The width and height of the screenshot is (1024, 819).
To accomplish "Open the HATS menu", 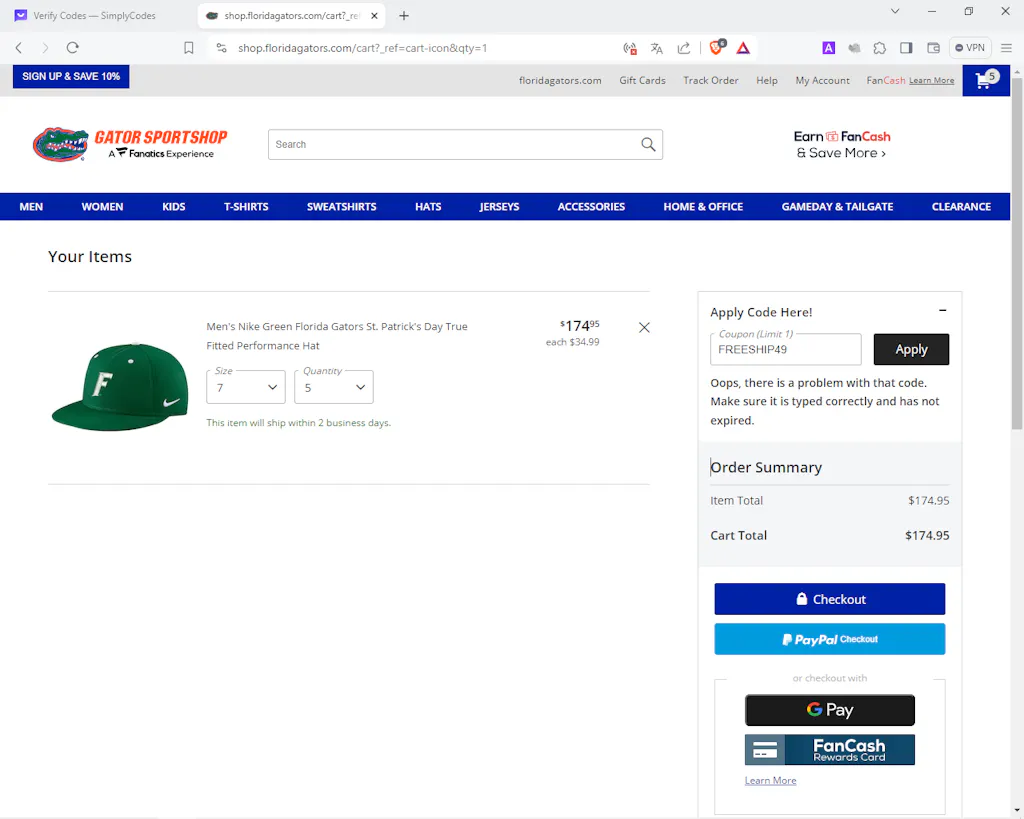I will coord(428,207).
